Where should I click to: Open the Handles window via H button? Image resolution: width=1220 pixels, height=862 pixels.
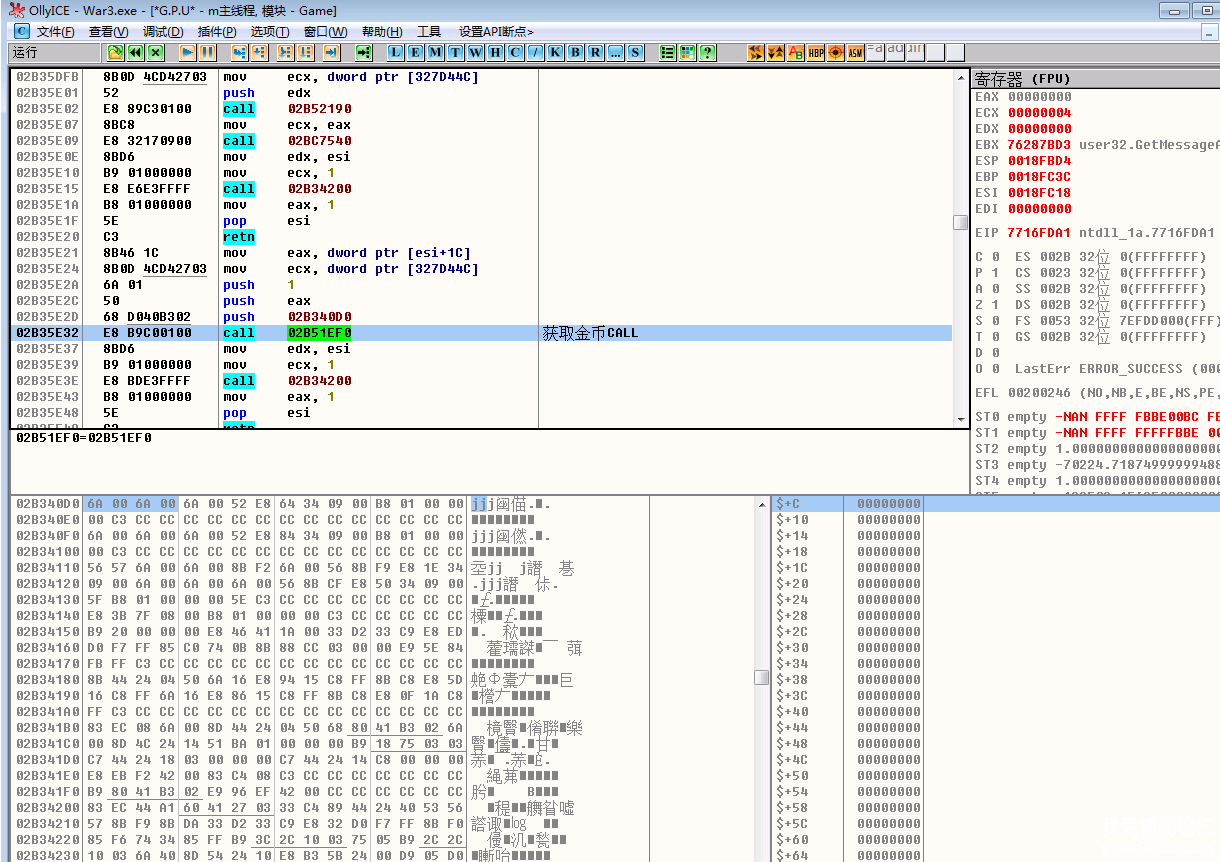(496, 52)
